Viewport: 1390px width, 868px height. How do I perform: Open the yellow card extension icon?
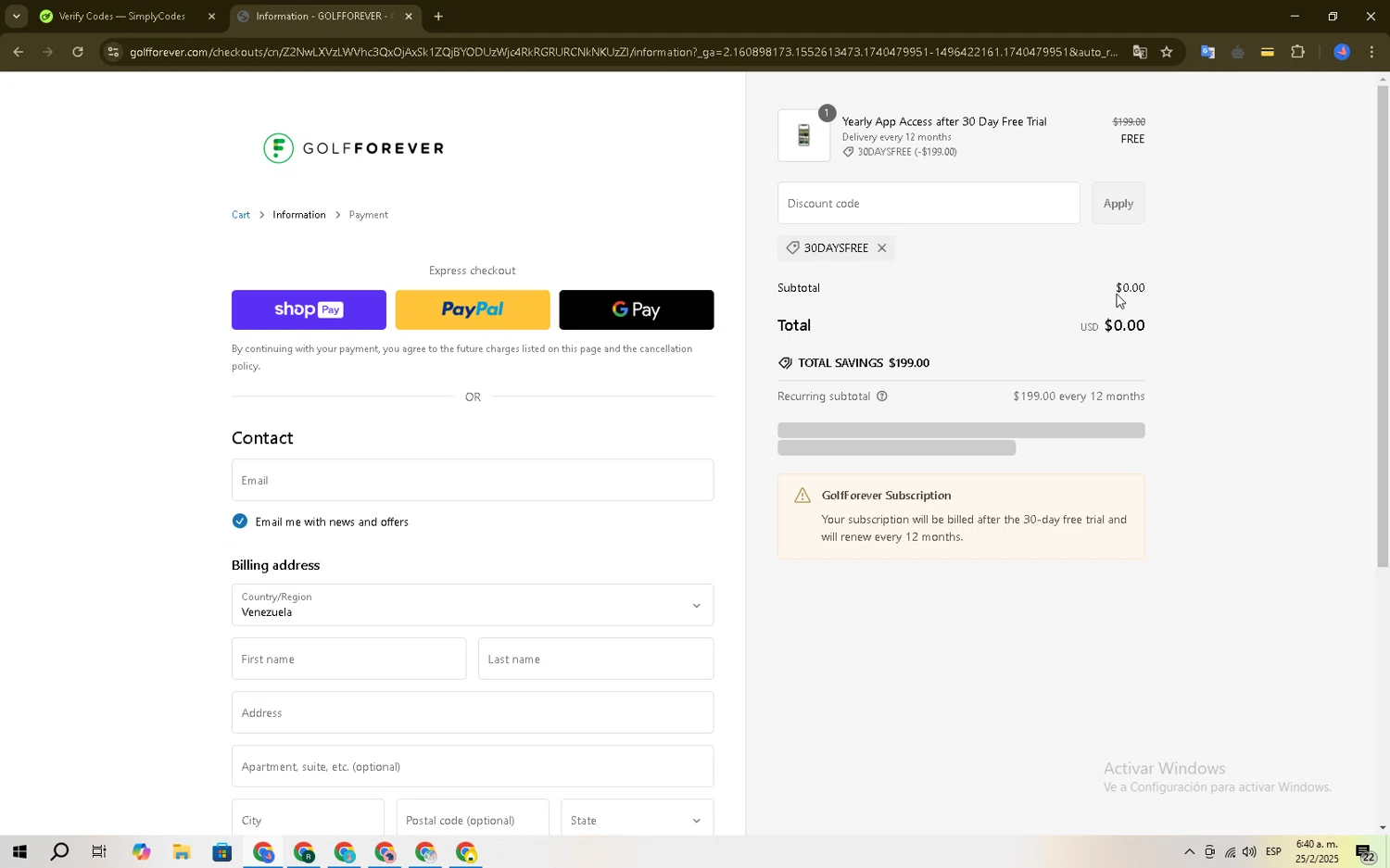1267,52
